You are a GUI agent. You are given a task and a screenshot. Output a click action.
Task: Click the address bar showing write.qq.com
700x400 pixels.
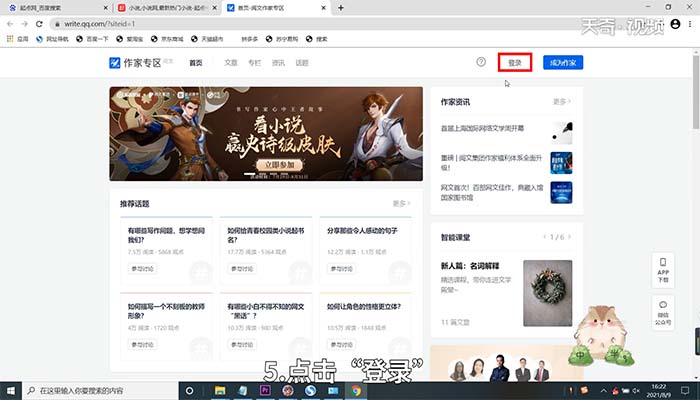click(312, 24)
